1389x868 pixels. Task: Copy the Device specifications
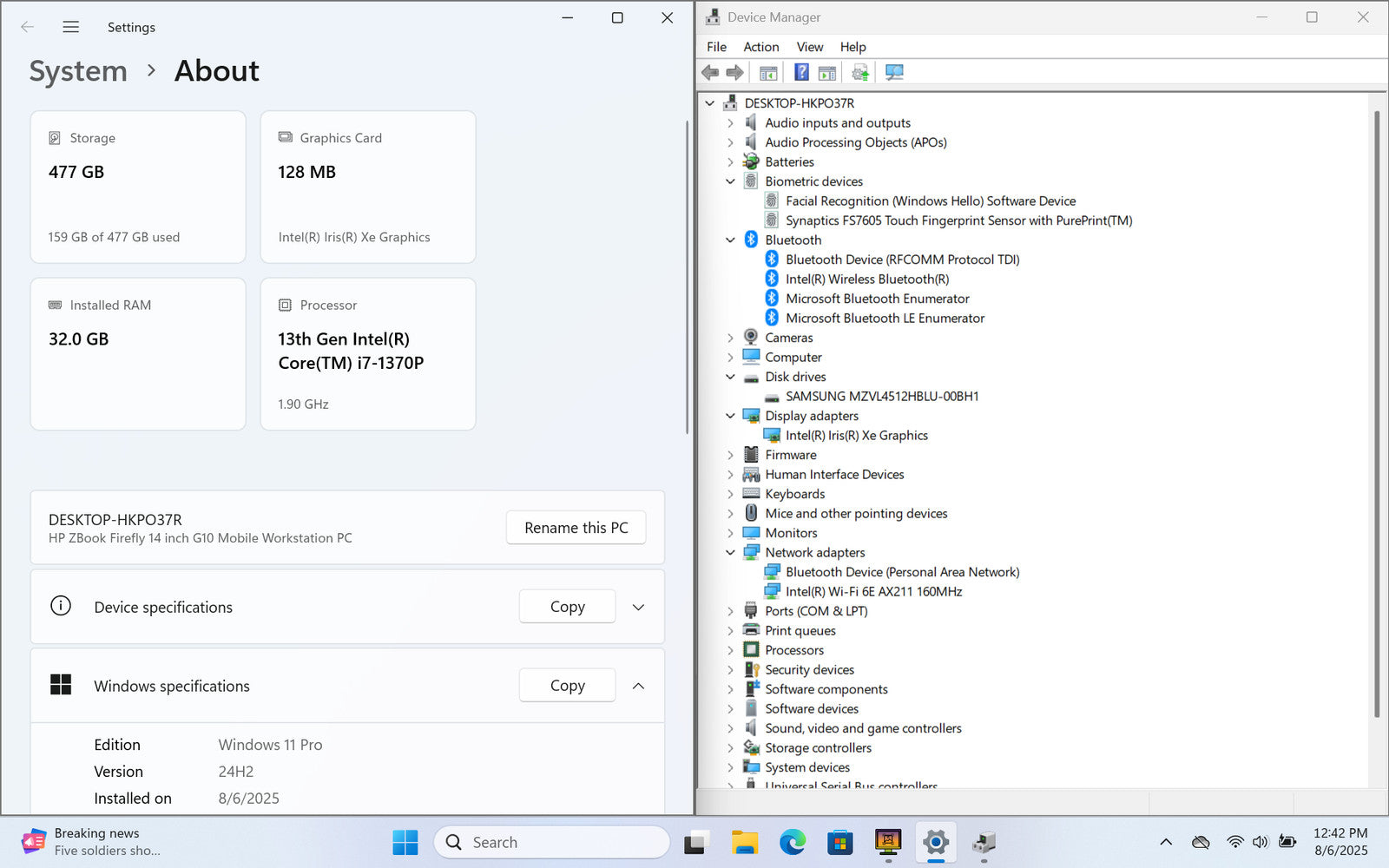coord(567,607)
